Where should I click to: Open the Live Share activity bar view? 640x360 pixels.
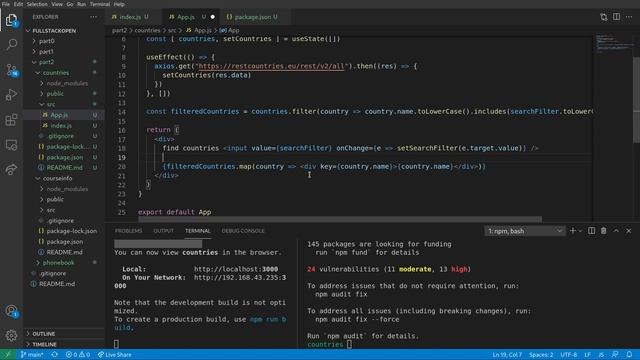tap(11, 169)
